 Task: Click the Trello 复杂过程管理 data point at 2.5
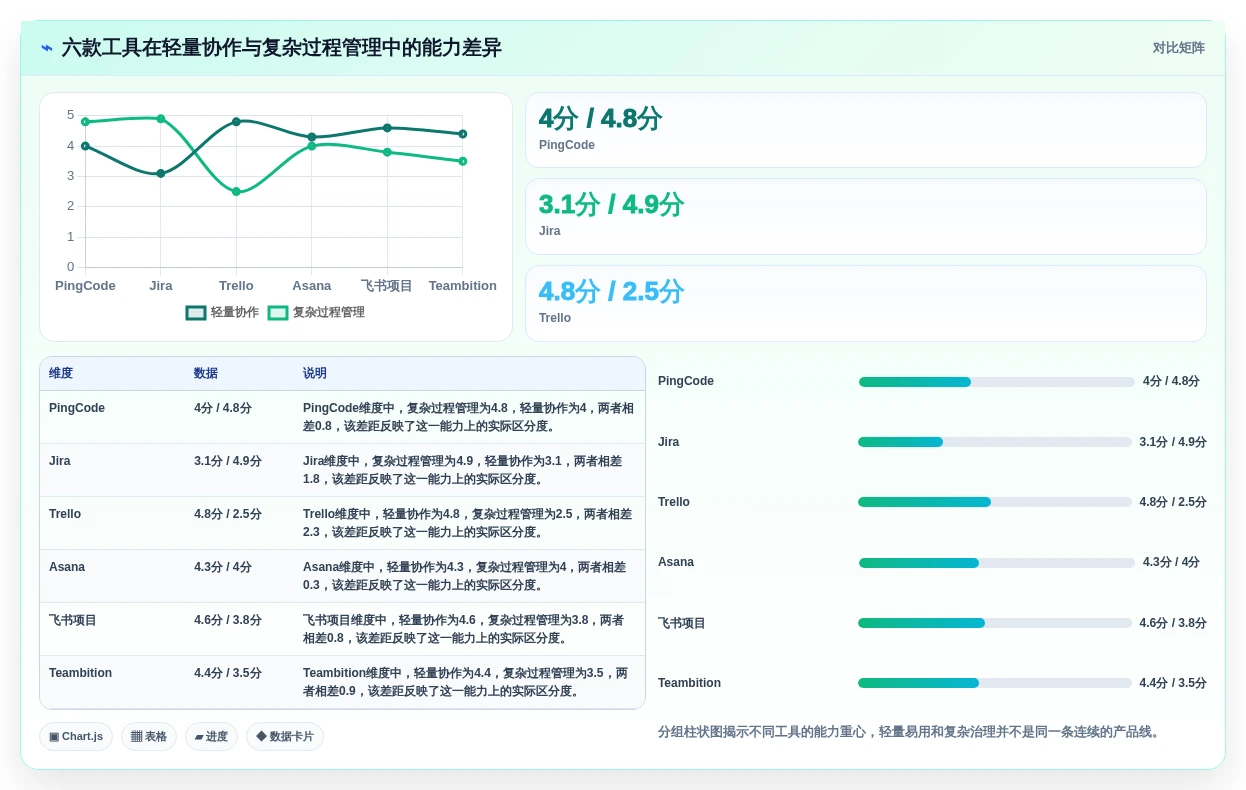tap(236, 192)
